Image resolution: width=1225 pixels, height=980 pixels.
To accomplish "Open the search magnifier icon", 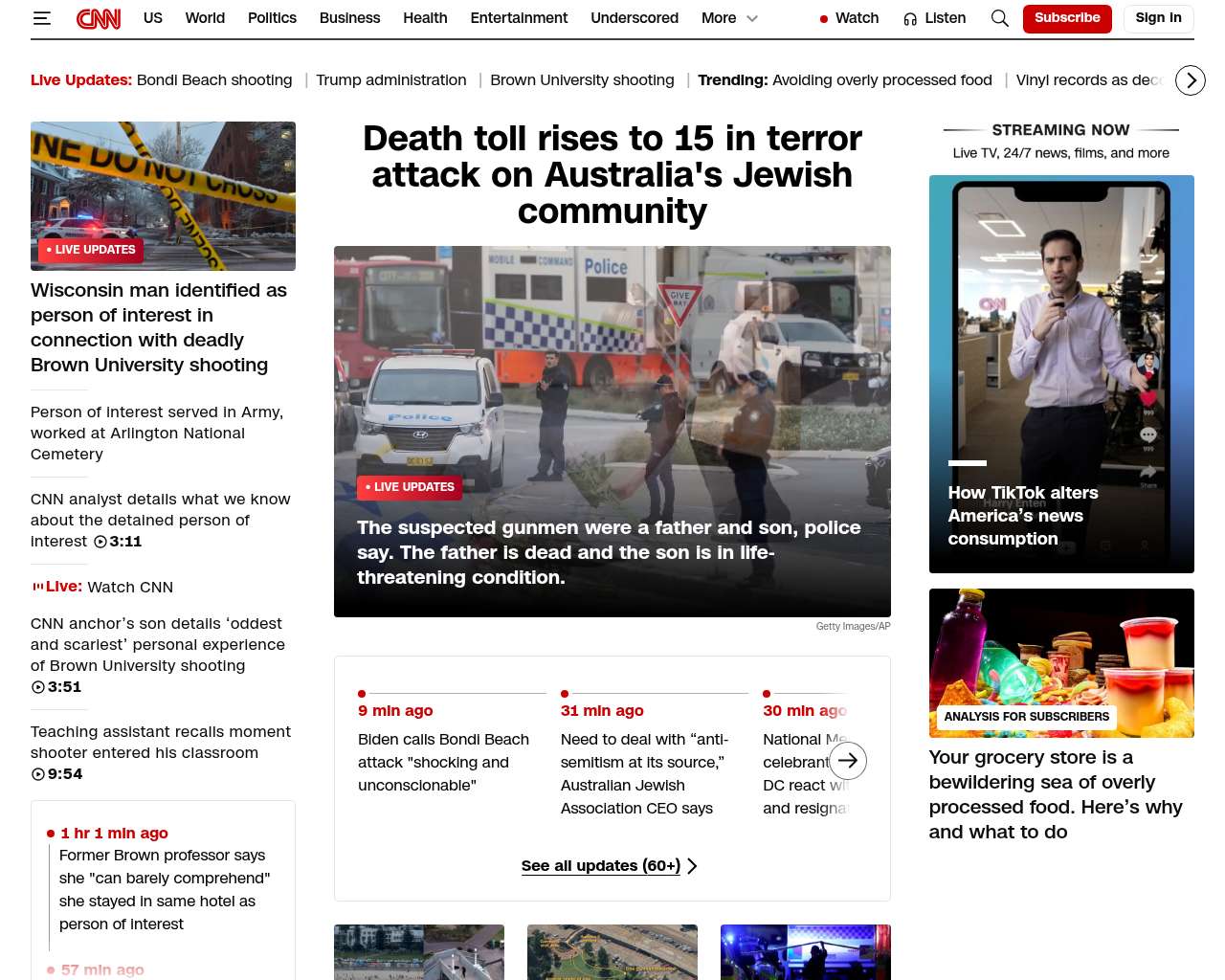I will pos(1000,18).
